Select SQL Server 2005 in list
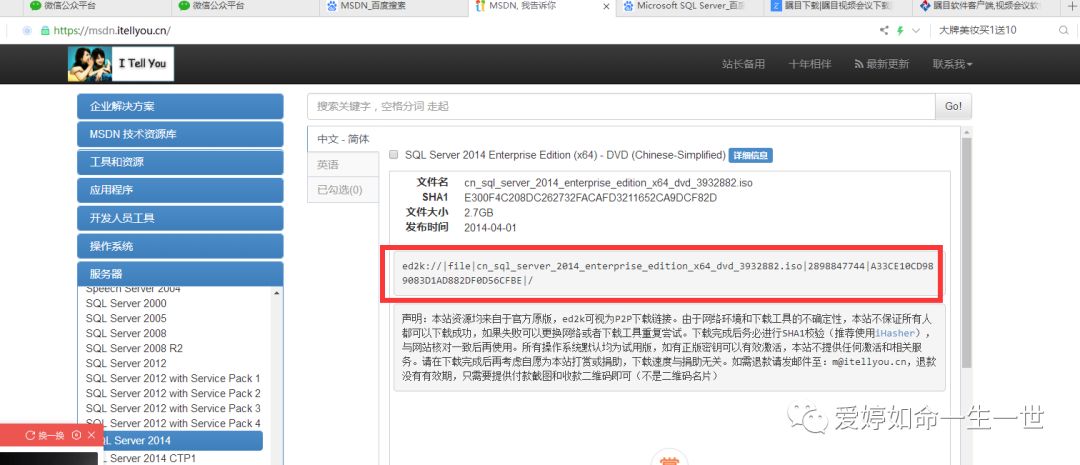The image size is (1080, 465). coord(126,318)
